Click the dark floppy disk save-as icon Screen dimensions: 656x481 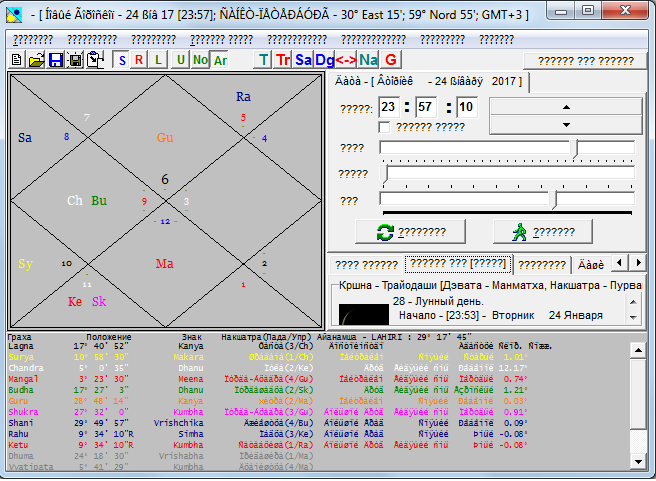click(75, 60)
